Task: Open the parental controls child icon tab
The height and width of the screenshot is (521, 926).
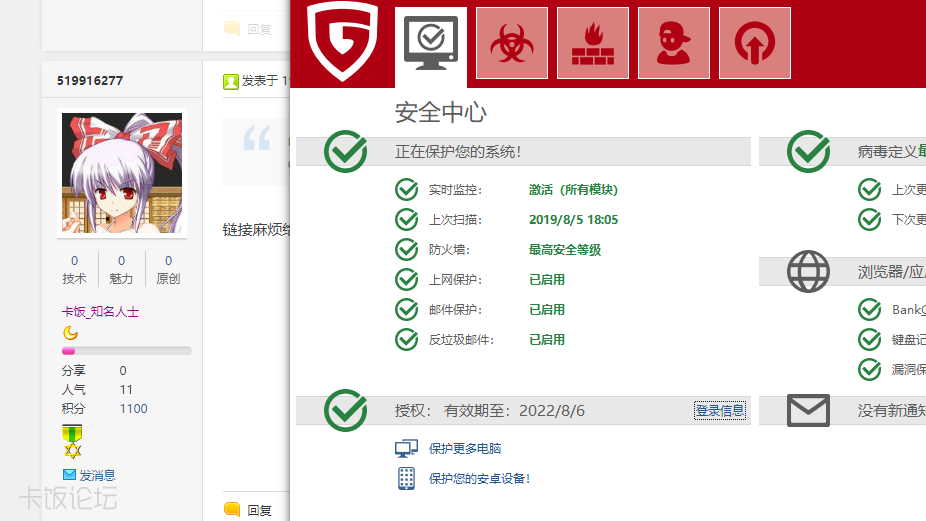Action: point(673,43)
